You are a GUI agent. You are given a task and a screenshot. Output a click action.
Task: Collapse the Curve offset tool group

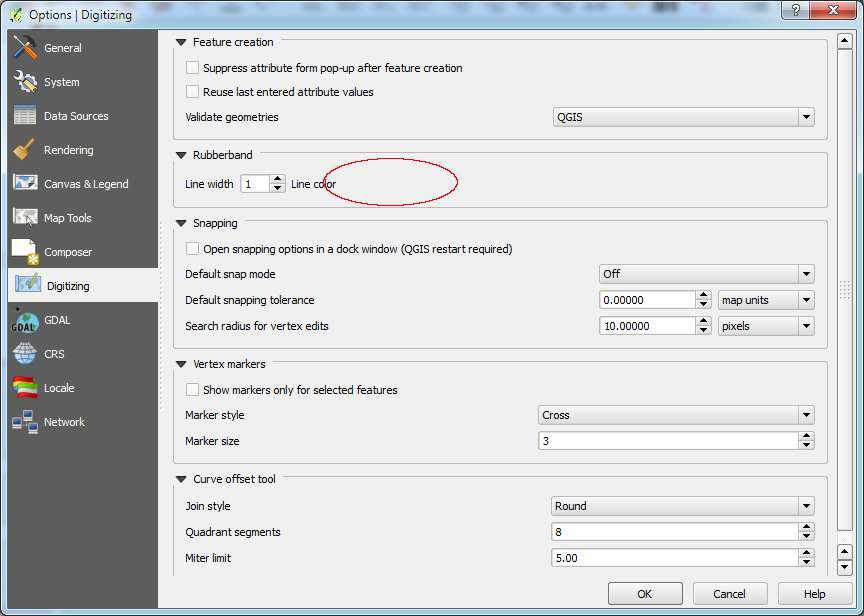[181, 479]
